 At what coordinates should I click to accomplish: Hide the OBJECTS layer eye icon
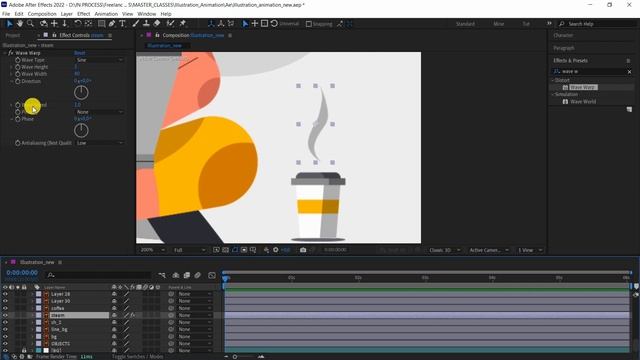pyautogui.click(x=5, y=343)
